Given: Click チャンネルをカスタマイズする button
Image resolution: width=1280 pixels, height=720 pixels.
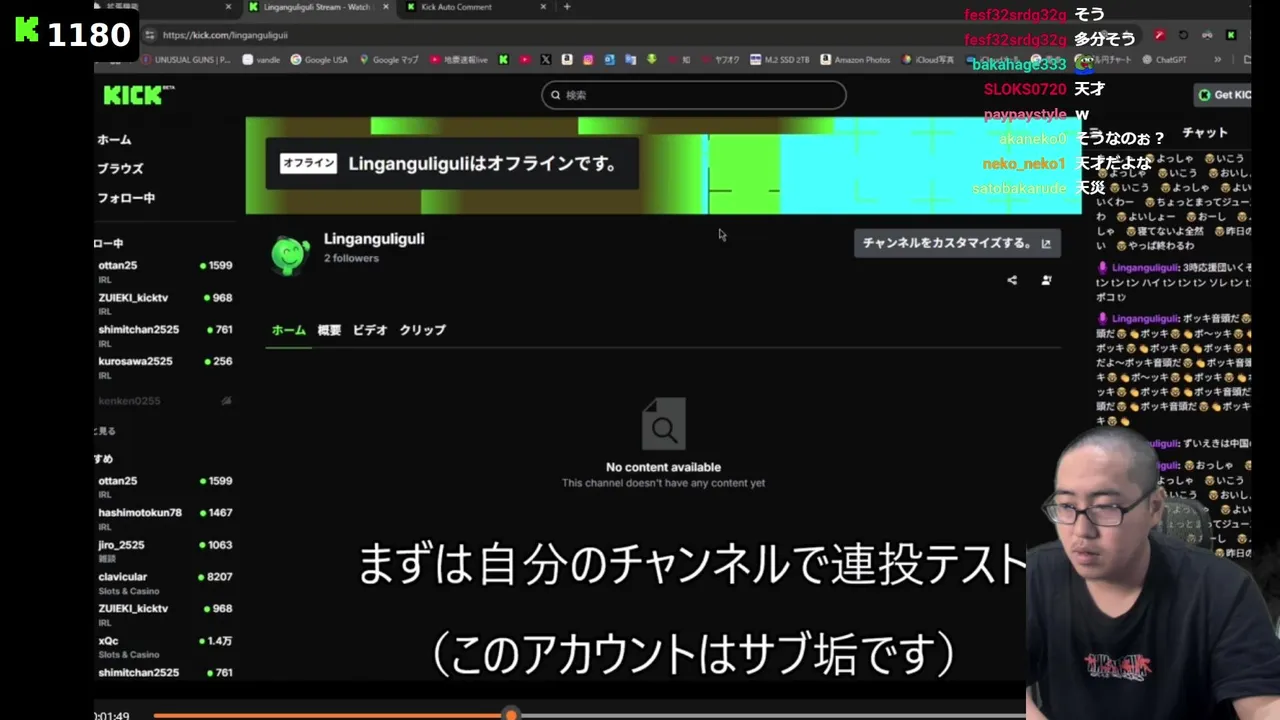Looking at the screenshot, I should pos(957,243).
